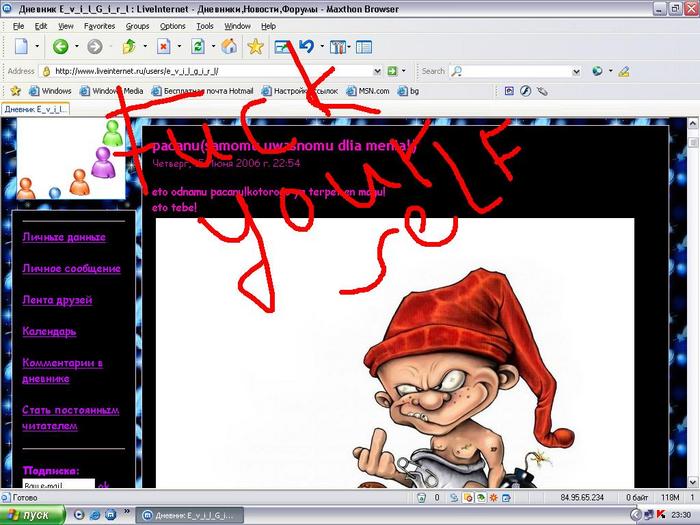Open the Tools menu
This screenshot has height=525, width=700.
coord(205,26)
